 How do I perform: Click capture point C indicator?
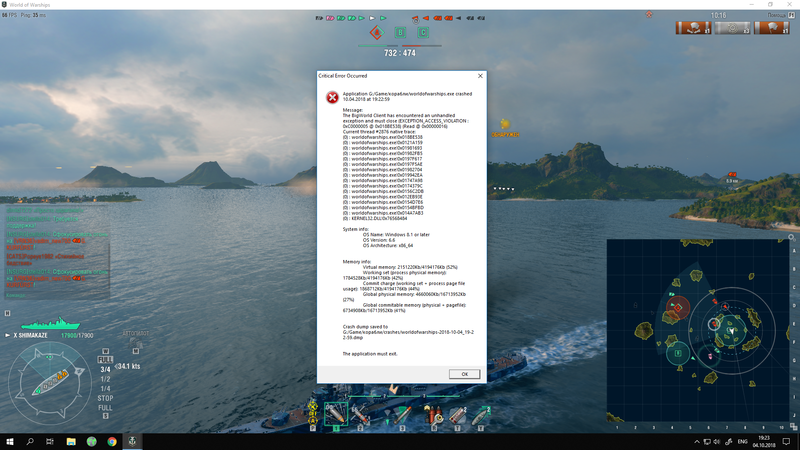click(423, 33)
